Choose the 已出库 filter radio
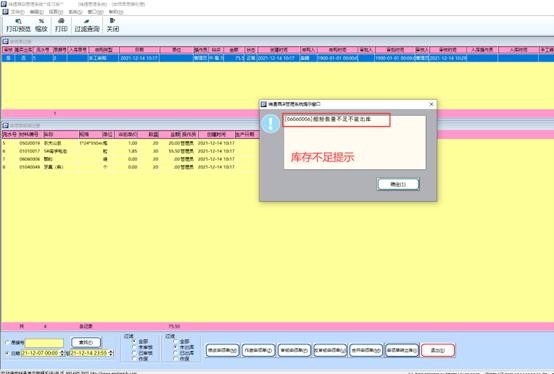 pos(175,353)
